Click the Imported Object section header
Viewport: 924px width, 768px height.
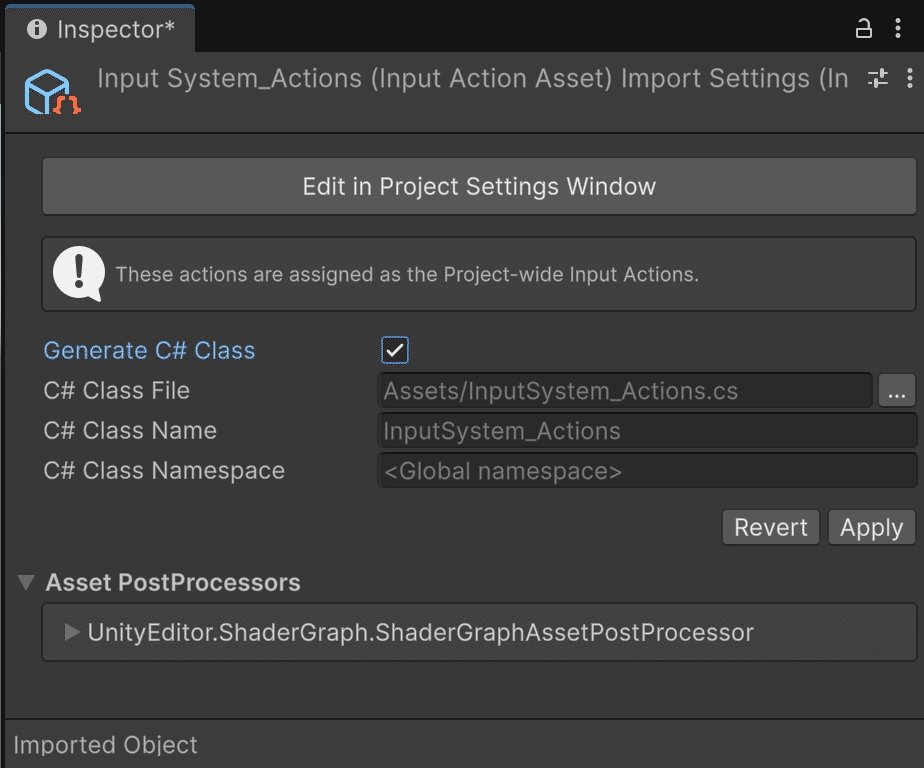105,745
